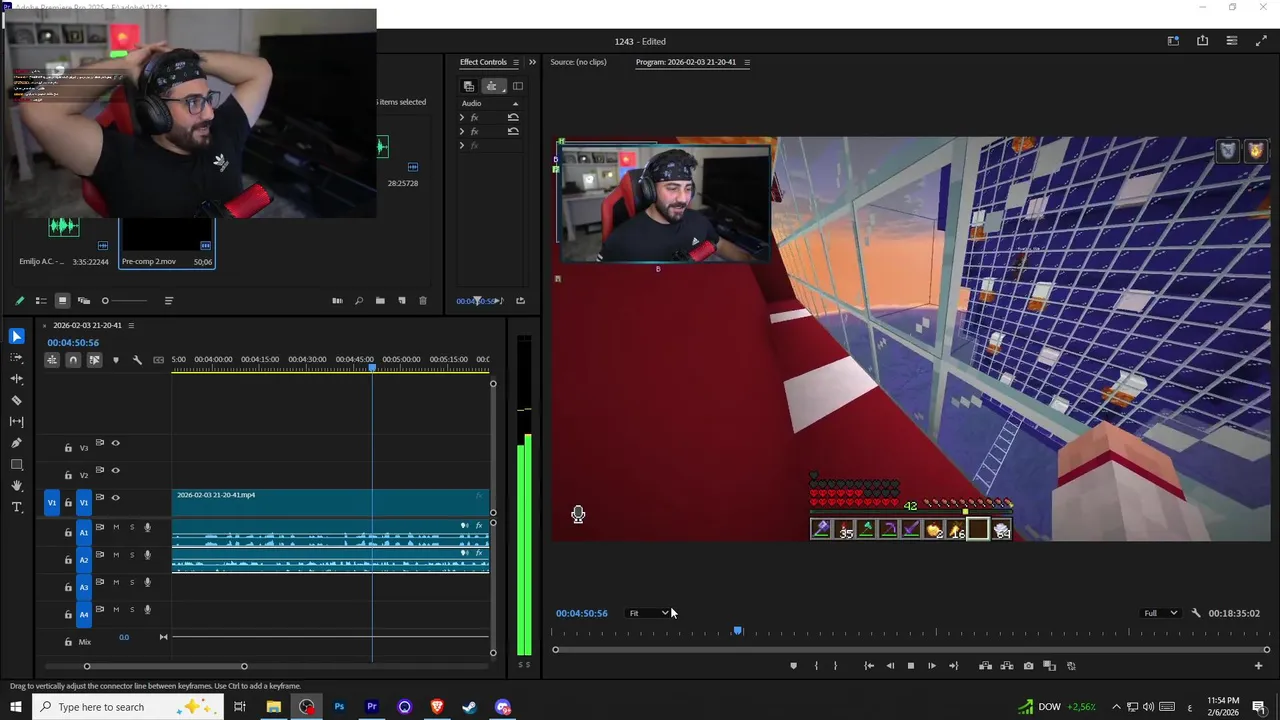Step back one frame
The height and width of the screenshot is (720, 1280).
[890, 666]
